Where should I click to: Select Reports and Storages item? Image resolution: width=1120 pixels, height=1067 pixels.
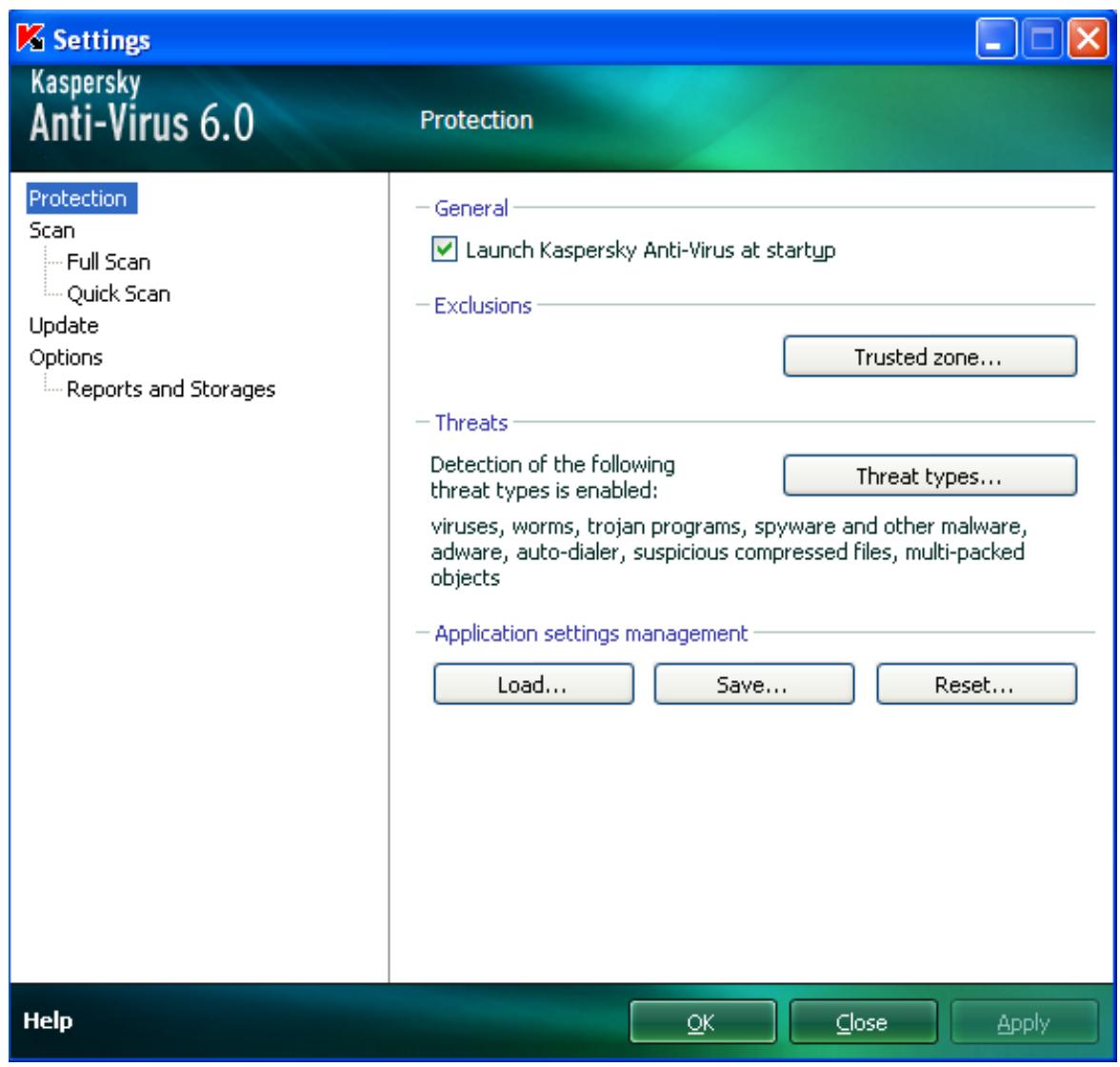tap(170, 389)
